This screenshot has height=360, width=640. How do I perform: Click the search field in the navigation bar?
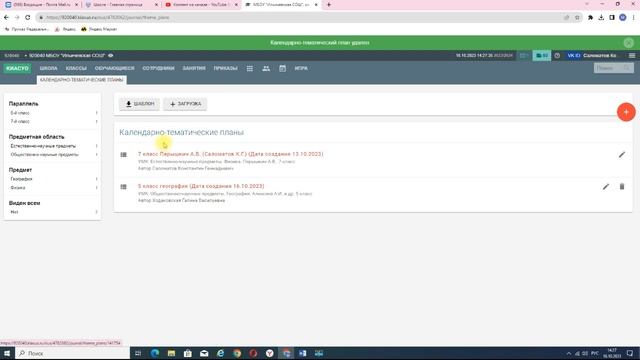point(613,68)
